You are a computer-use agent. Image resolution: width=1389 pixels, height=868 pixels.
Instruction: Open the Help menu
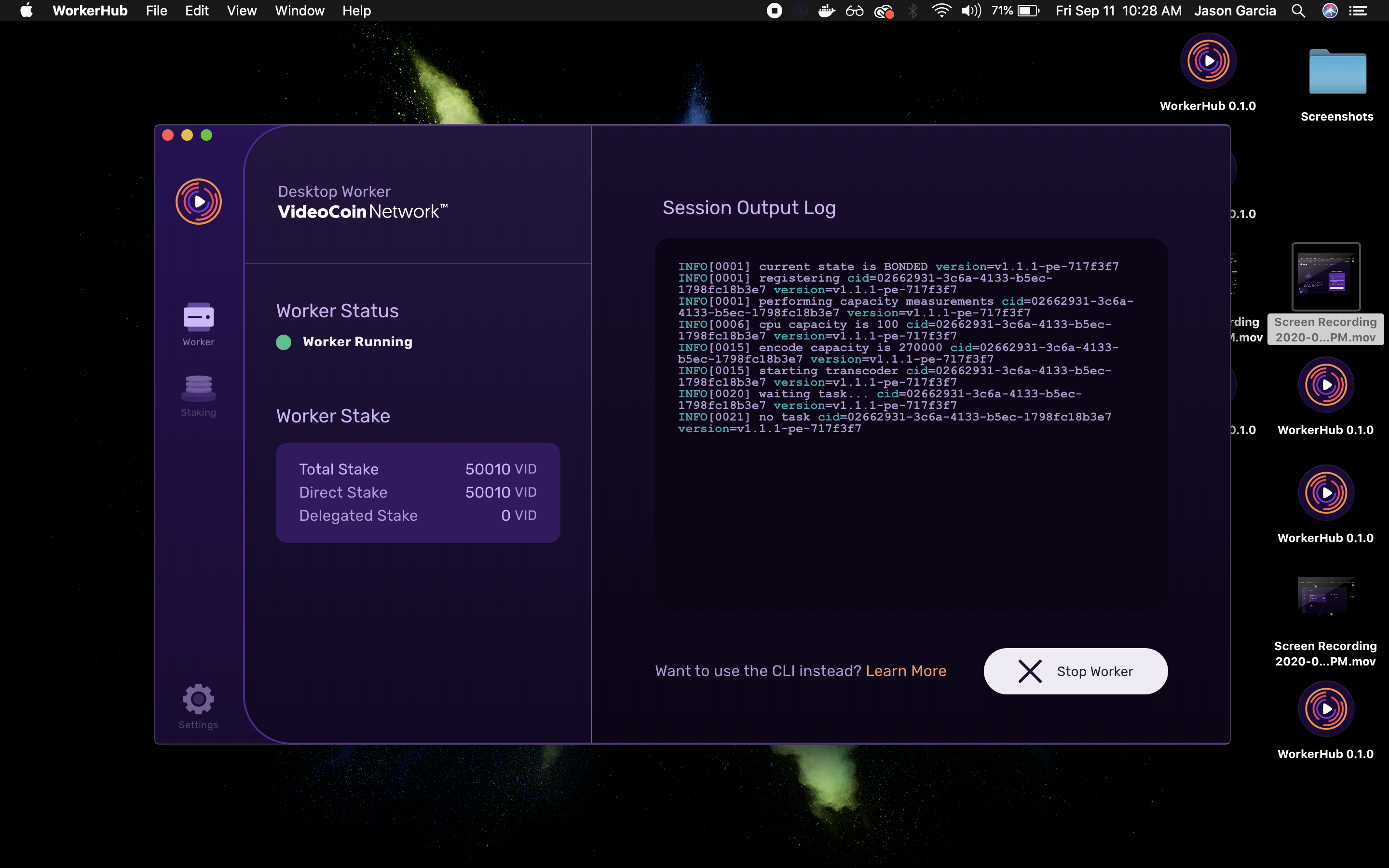click(x=356, y=10)
